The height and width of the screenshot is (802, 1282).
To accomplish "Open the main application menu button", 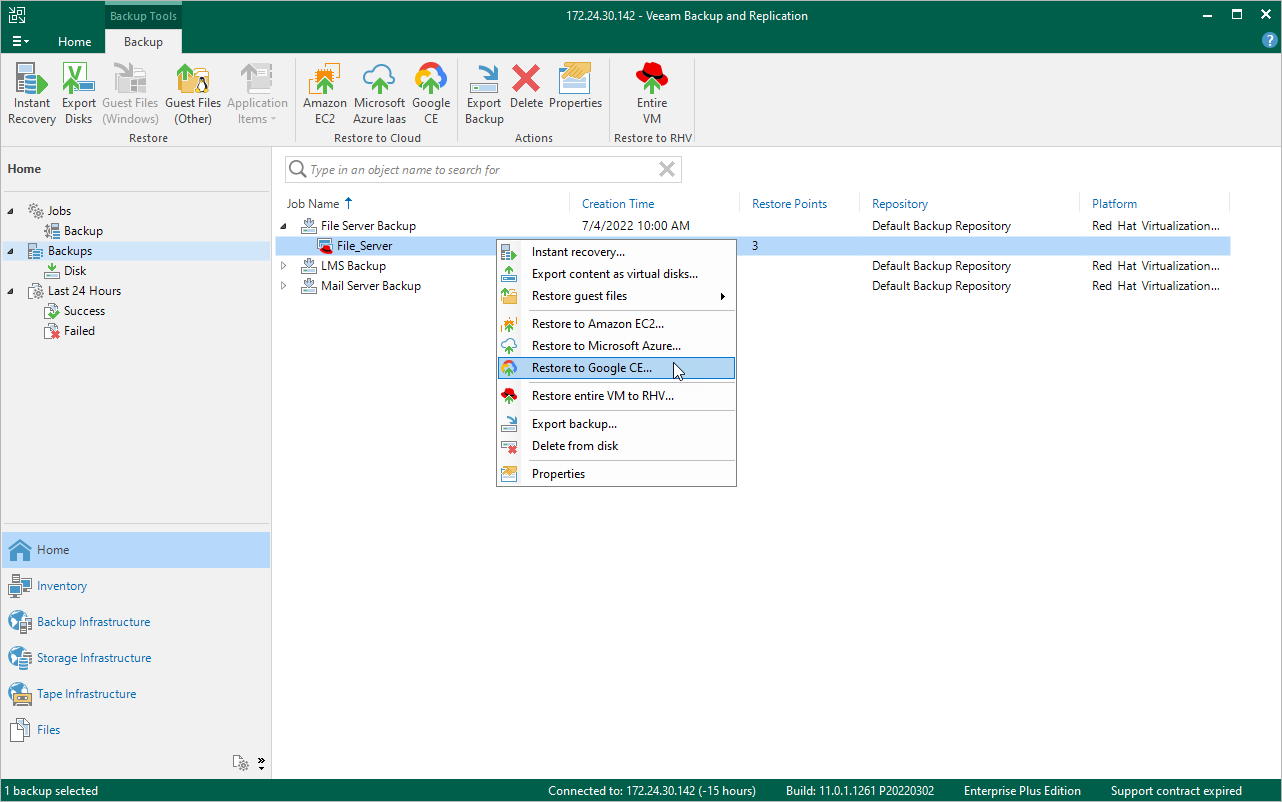I will pyautogui.click(x=20, y=41).
